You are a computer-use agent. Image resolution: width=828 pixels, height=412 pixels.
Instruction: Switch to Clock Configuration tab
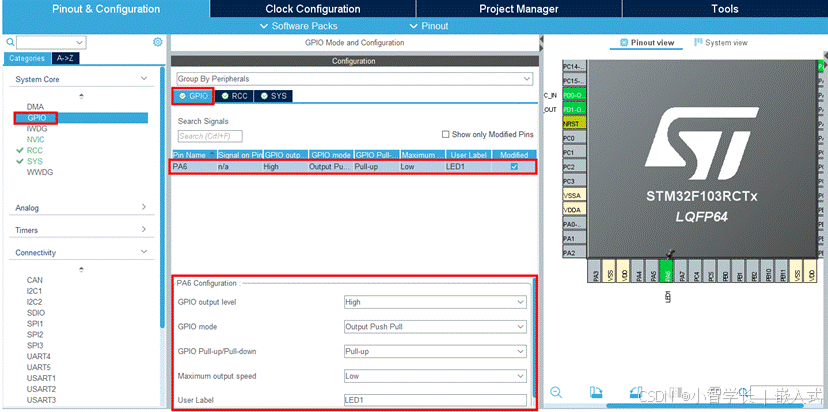coord(313,9)
